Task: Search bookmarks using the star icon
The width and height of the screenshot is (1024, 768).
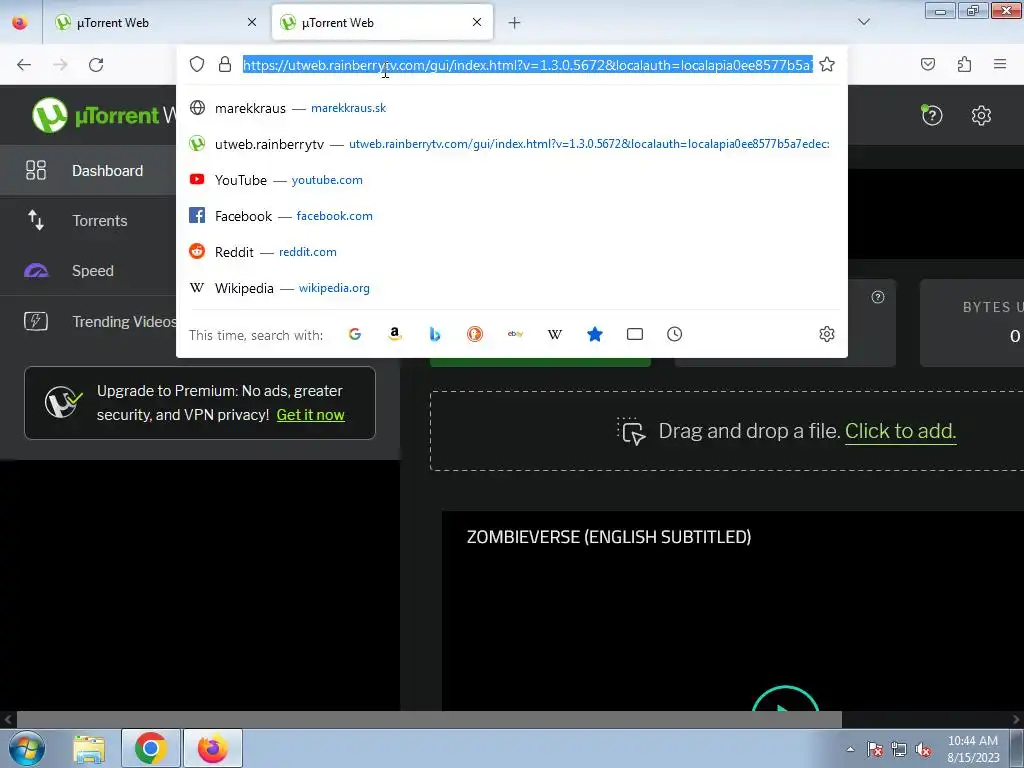Action: point(595,334)
